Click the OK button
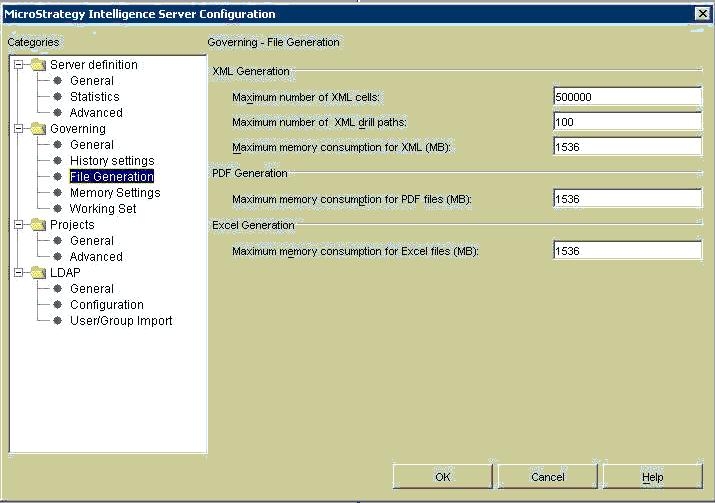Screen dimensions: 715x503 tap(442, 477)
